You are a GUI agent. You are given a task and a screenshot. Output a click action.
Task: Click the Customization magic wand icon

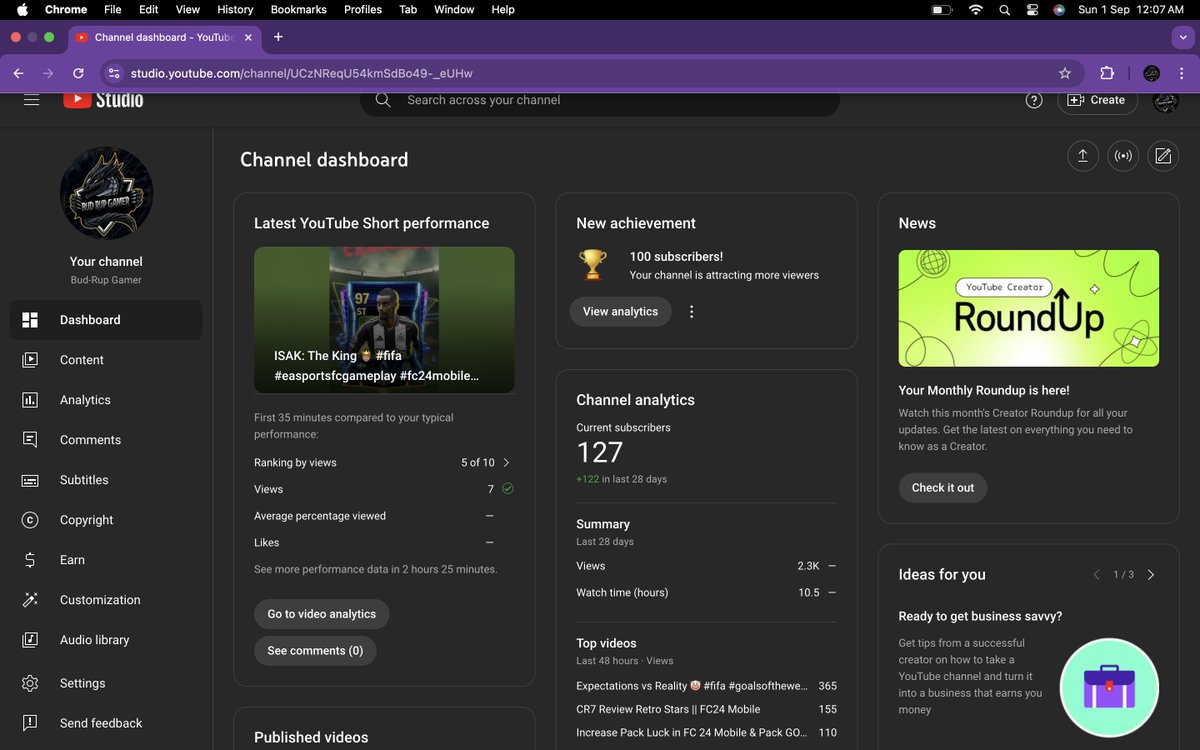[x=30, y=600]
